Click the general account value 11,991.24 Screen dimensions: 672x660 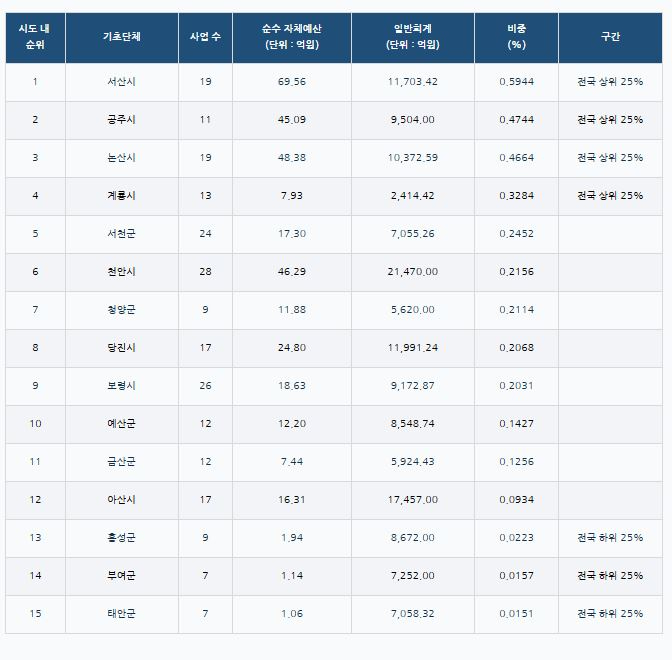[413, 348]
